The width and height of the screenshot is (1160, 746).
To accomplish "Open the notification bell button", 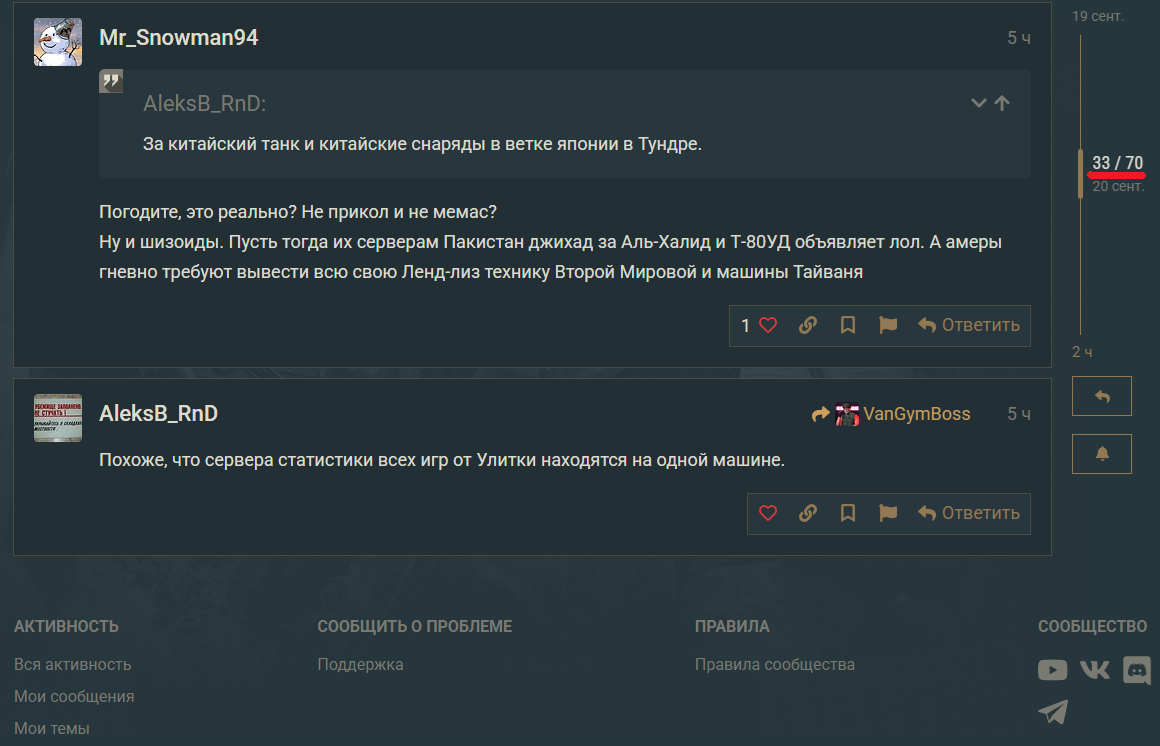I will (x=1102, y=454).
